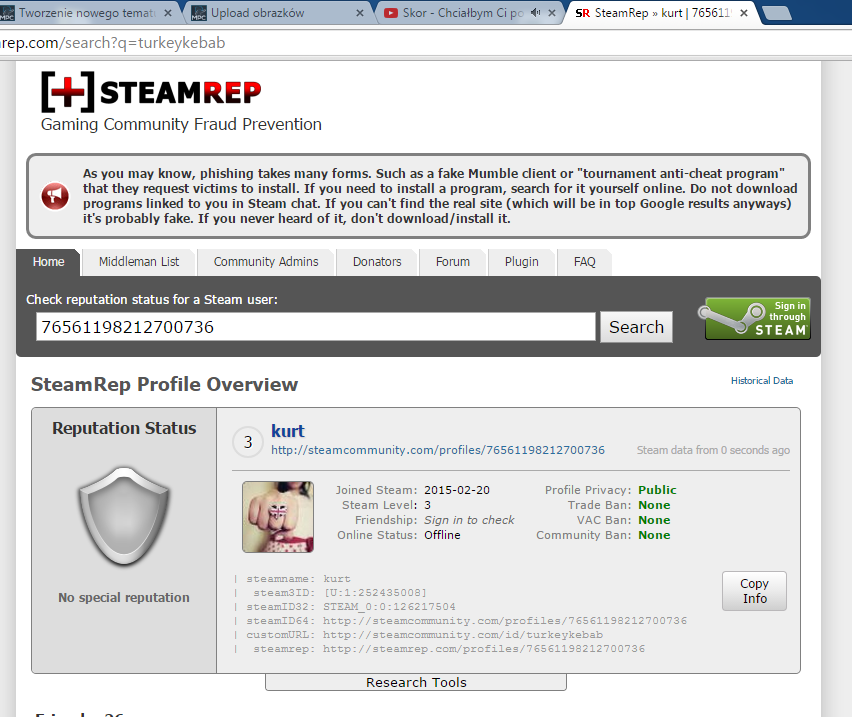Click the YouTube favicon on Skor tab
This screenshot has height=717, width=852.
[390, 13]
